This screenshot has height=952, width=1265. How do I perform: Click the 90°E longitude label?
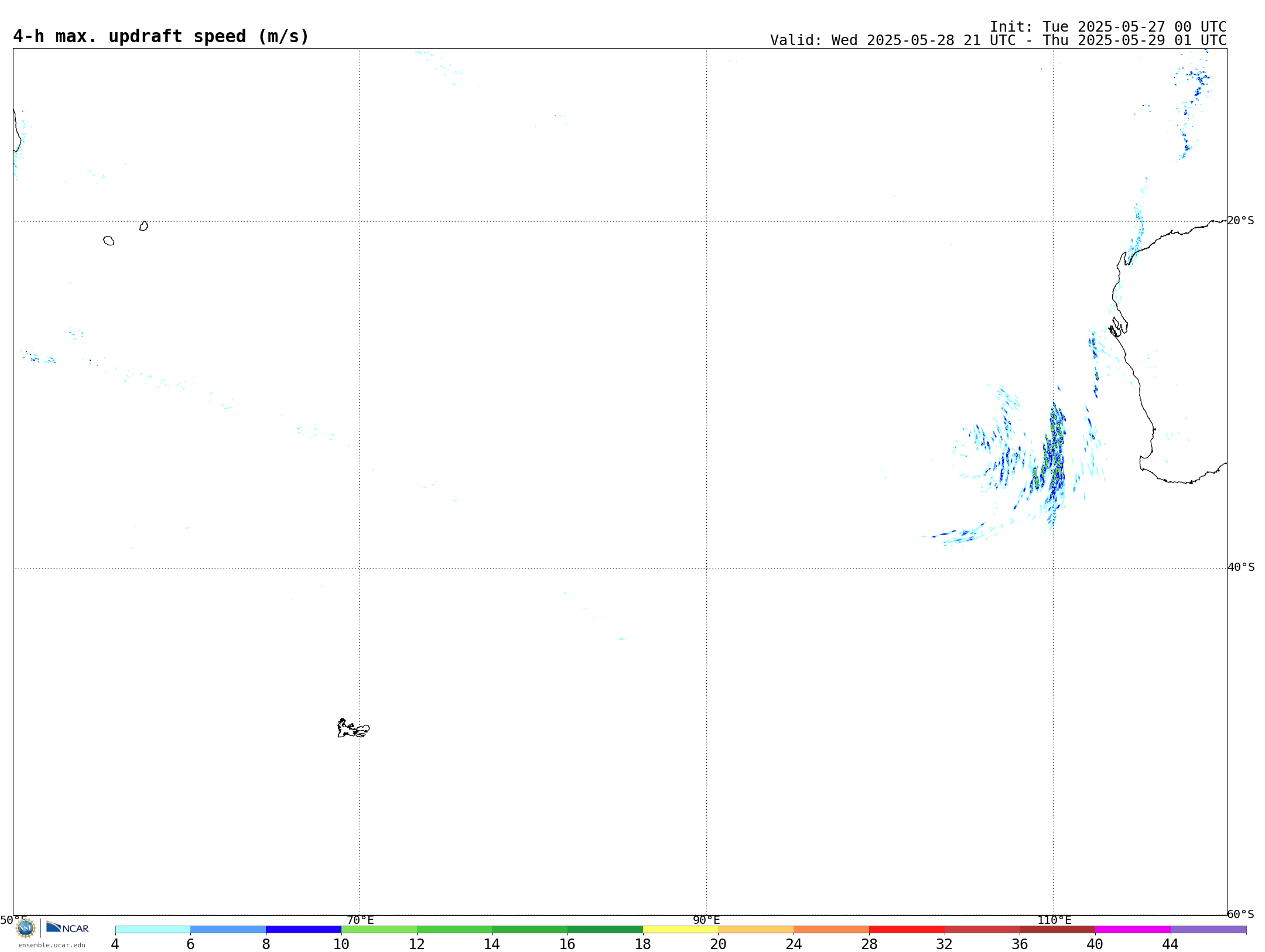706,920
